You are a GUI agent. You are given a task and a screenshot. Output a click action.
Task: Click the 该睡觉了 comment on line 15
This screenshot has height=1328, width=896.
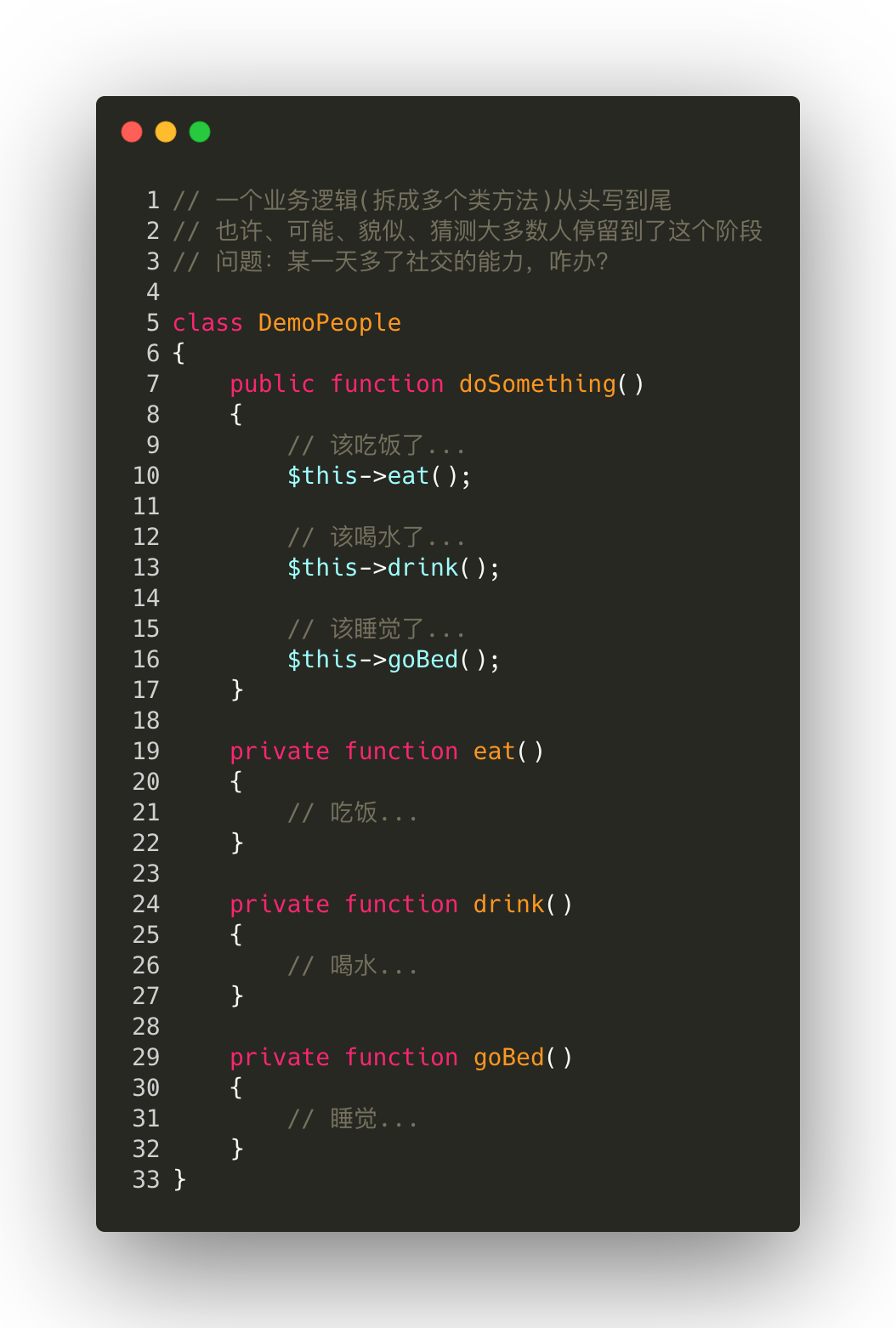click(x=377, y=629)
